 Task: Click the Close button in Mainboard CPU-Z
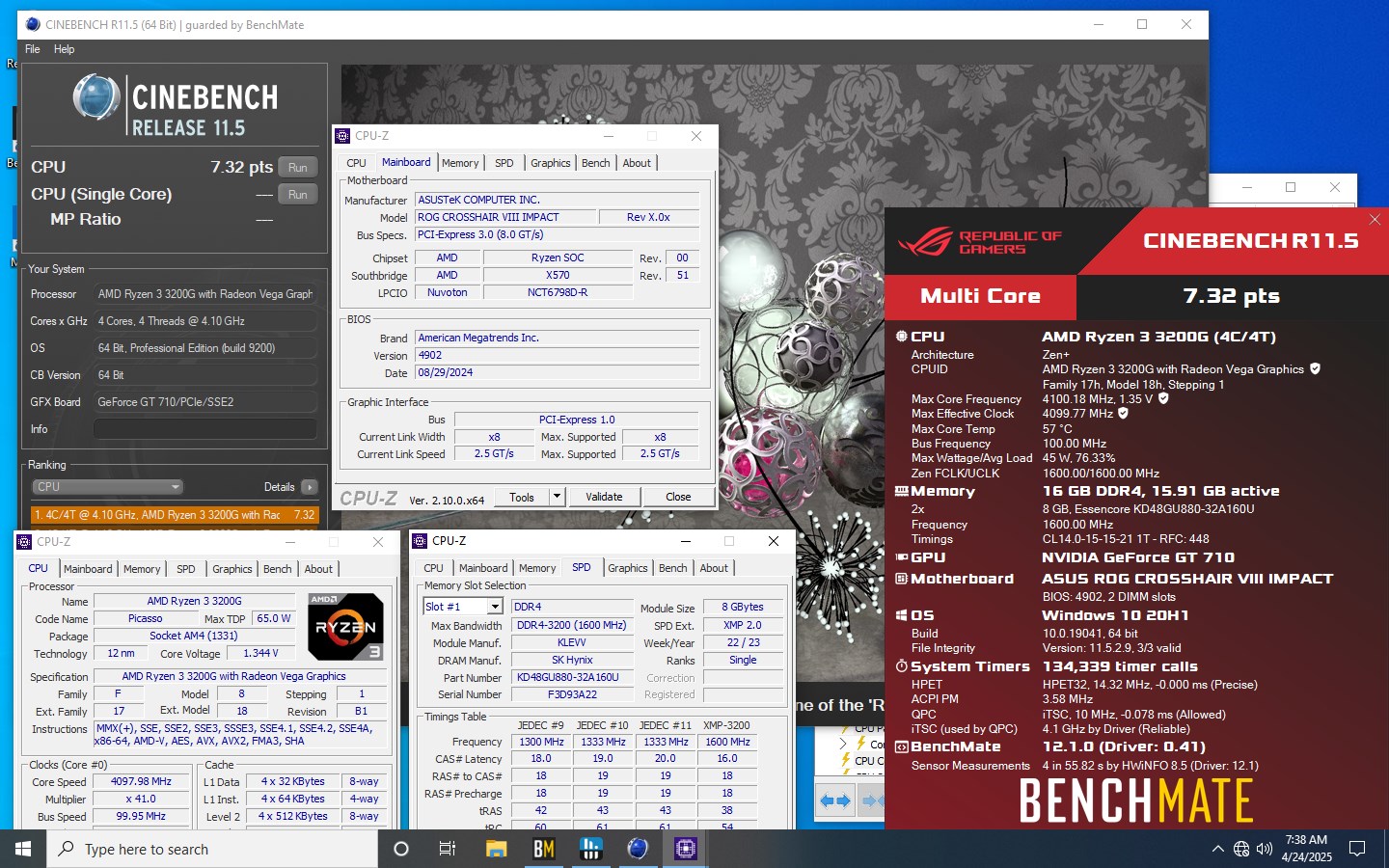(678, 497)
